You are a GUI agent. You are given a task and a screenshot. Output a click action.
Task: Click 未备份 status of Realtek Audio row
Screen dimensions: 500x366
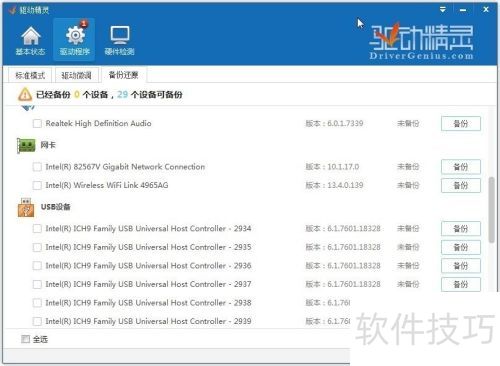[x=408, y=124]
